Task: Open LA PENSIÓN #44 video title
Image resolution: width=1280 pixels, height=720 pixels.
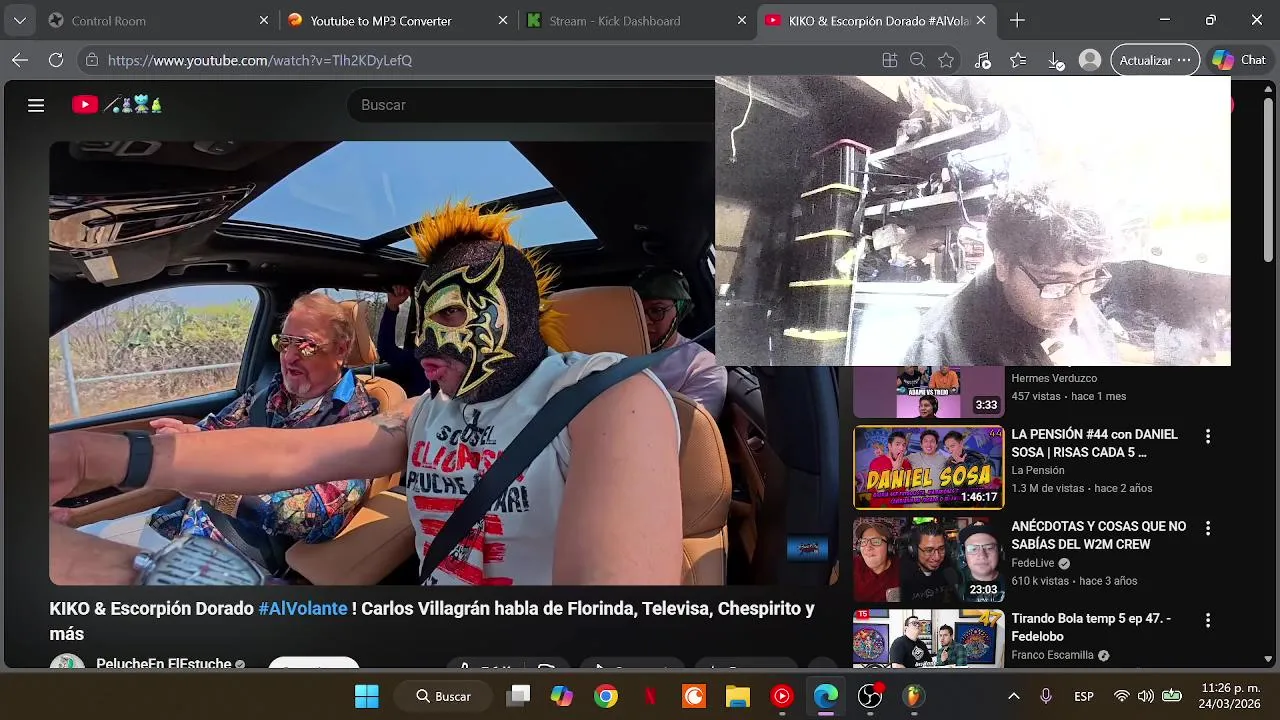Action: [1094, 443]
